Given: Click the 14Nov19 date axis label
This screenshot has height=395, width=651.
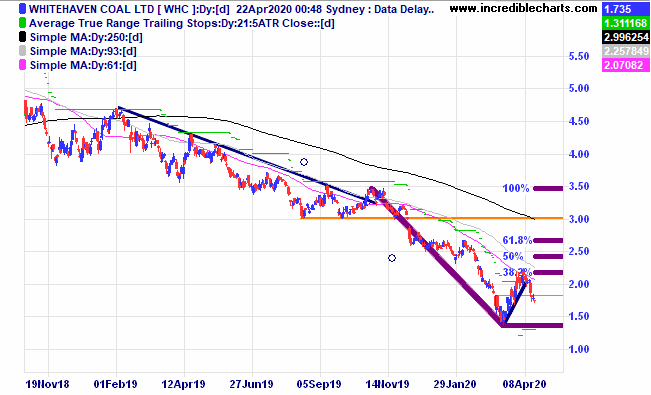Looking at the screenshot, I should click(387, 384).
